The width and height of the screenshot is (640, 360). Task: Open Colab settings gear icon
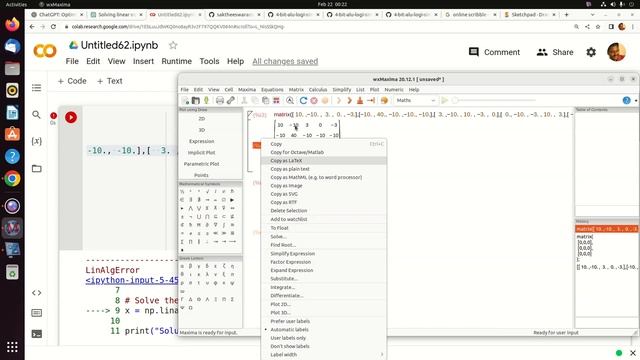click(591, 52)
